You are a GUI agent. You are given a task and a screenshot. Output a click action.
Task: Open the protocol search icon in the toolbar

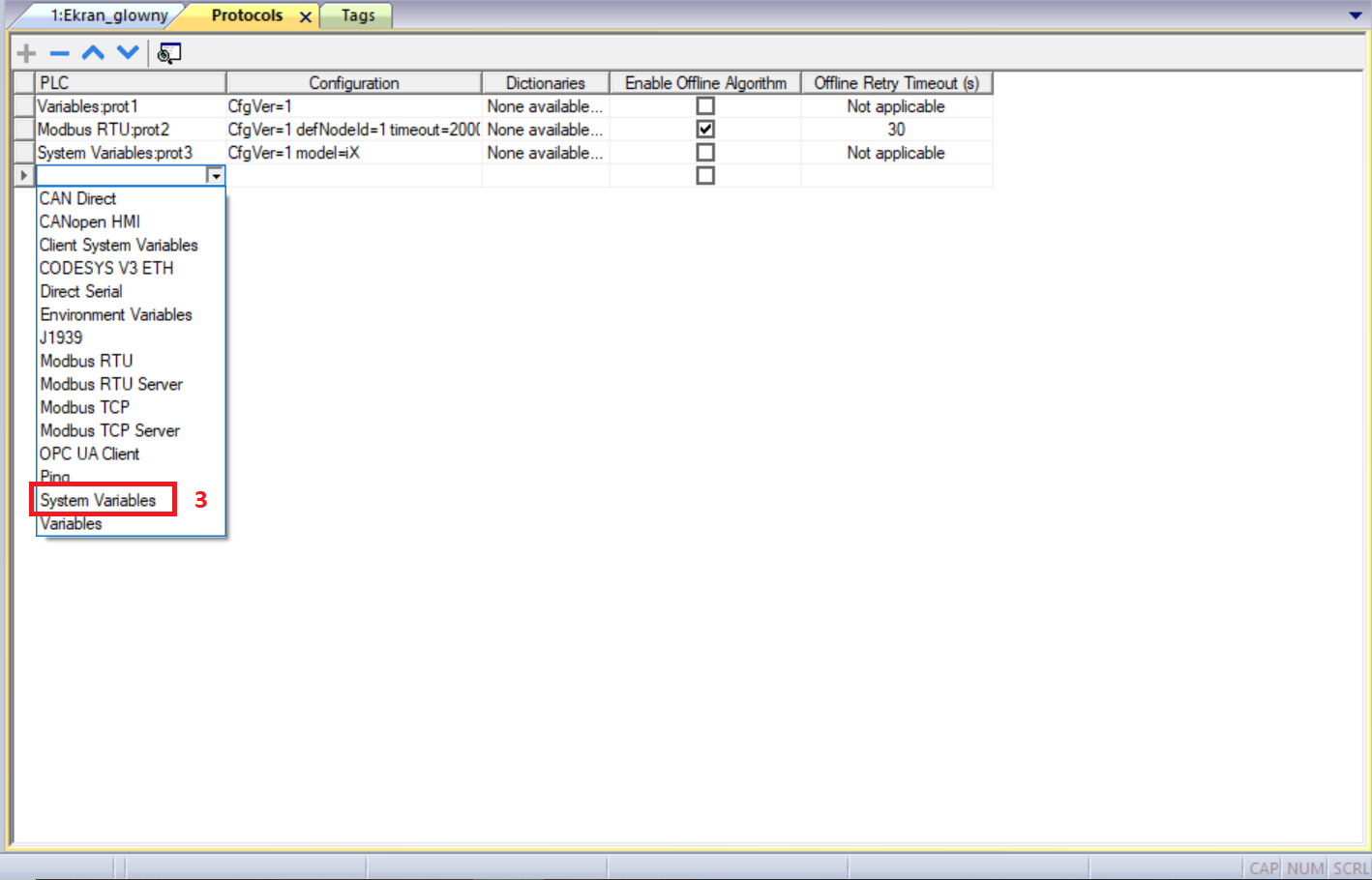169,53
